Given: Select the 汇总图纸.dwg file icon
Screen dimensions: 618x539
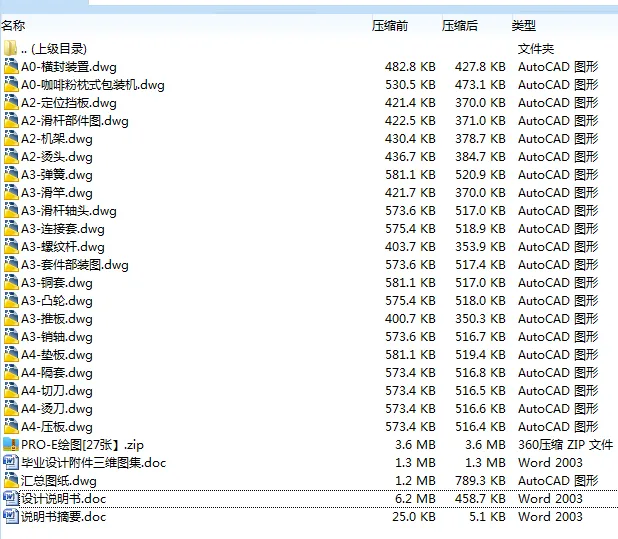Looking at the screenshot, I should click(x=11, y=480).
